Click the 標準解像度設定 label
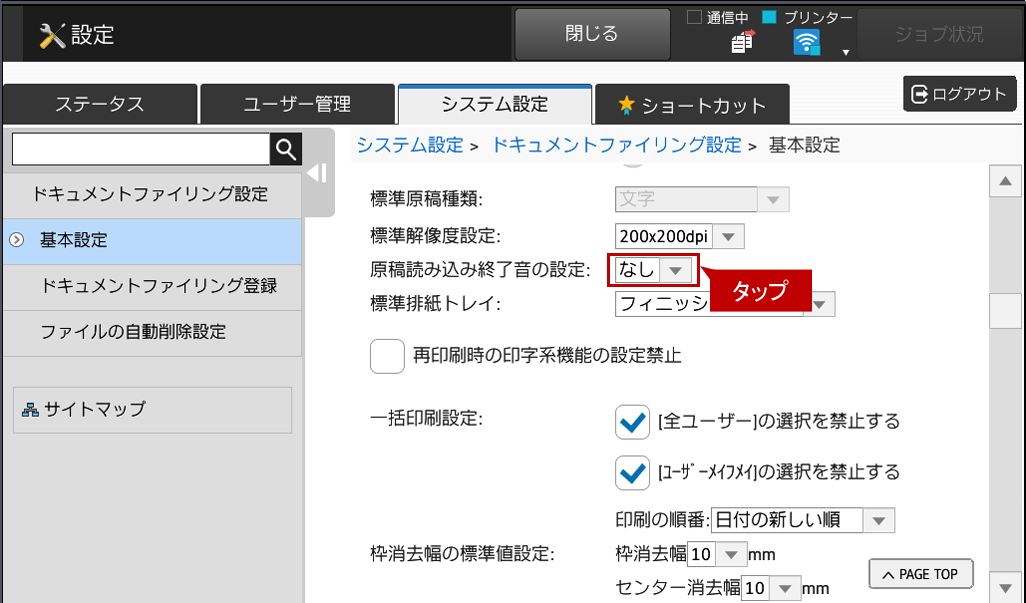 tap(435, 236)
